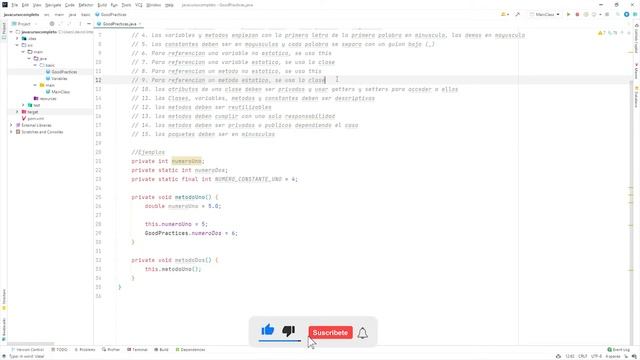Collapse the basic package

point(35,65)
